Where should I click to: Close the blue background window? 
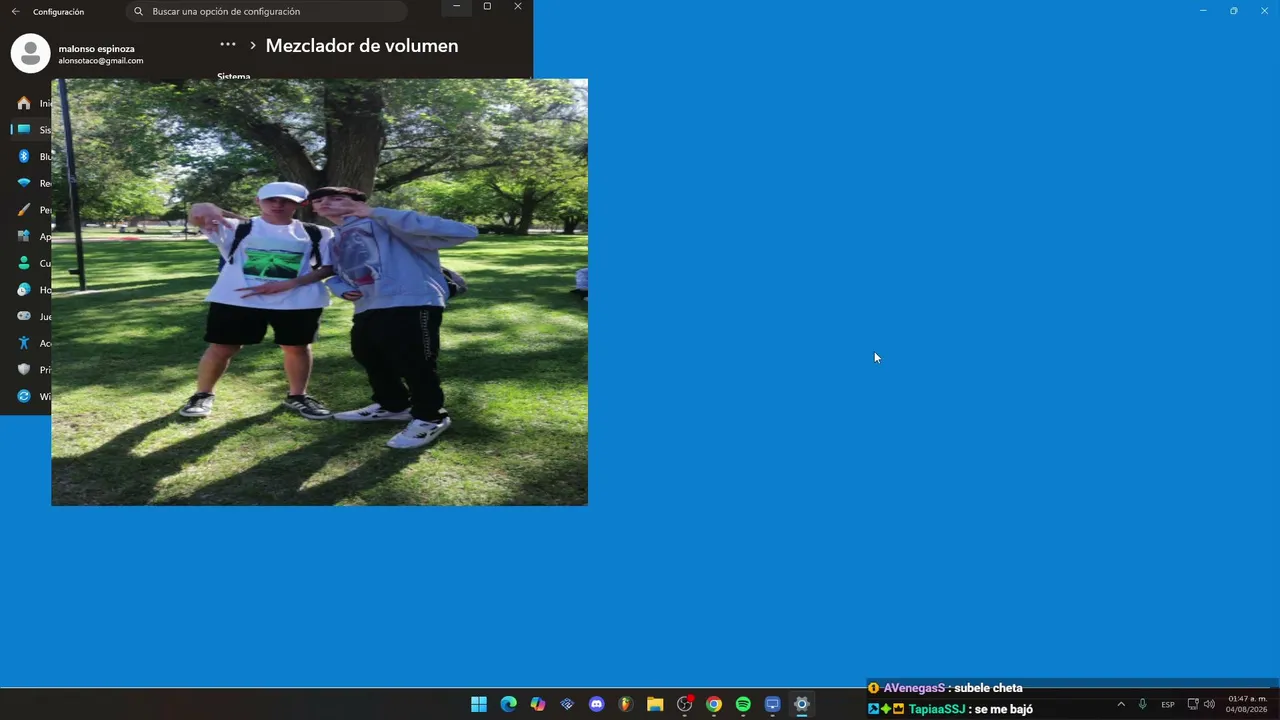(1264, 10)
